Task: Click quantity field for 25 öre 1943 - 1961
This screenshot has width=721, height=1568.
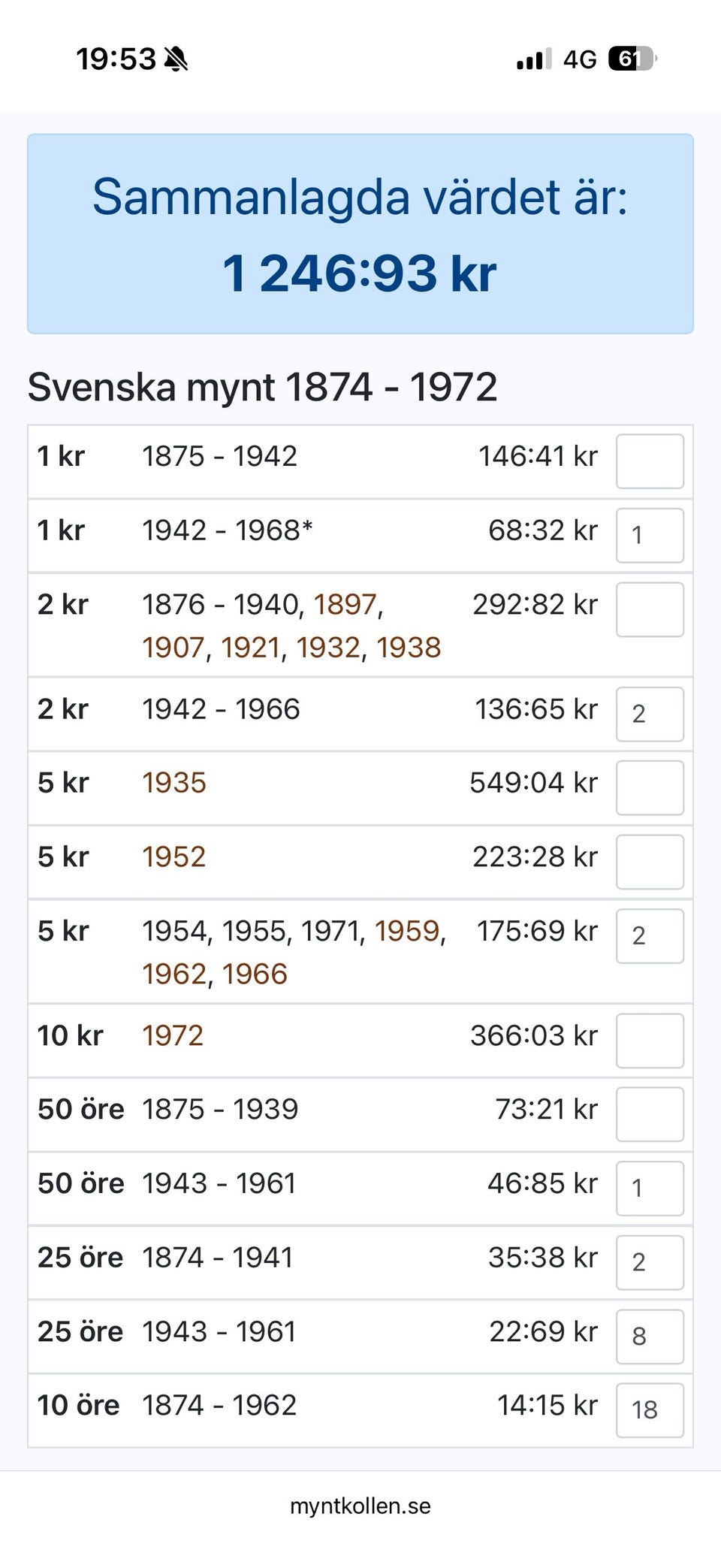Action: click(650, 1336)
